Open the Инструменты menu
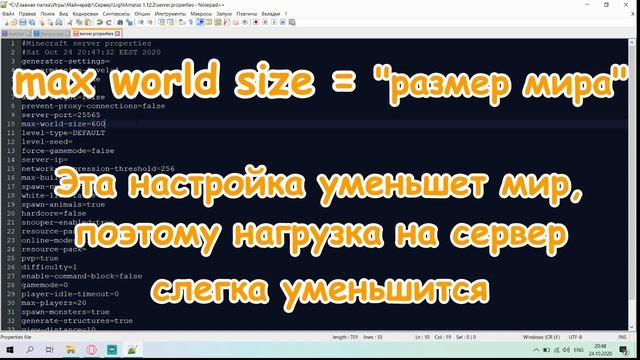640x360 pixels. (170, 13)
